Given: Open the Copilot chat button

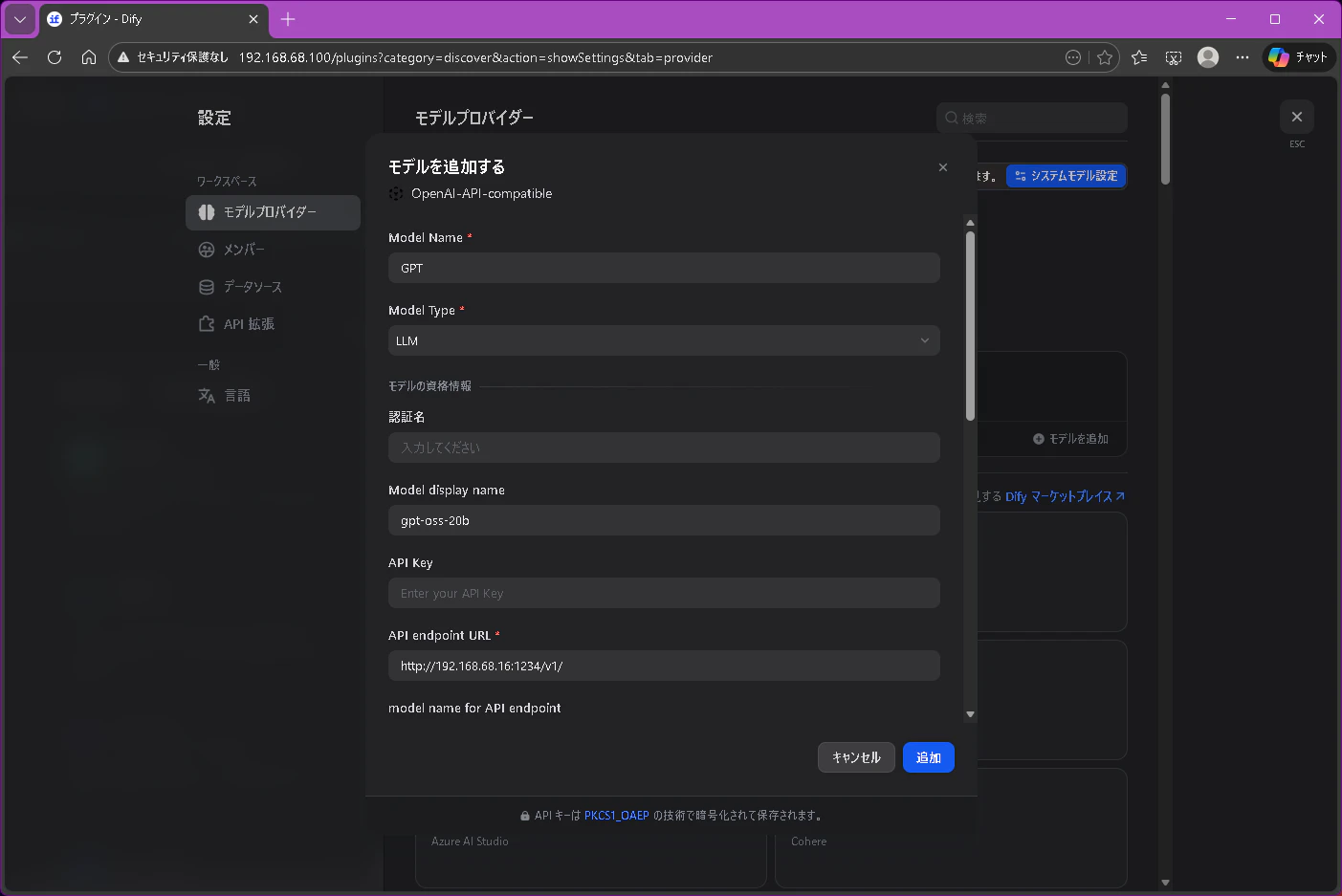Looking at the screenshot, I should coord(1298,57).
